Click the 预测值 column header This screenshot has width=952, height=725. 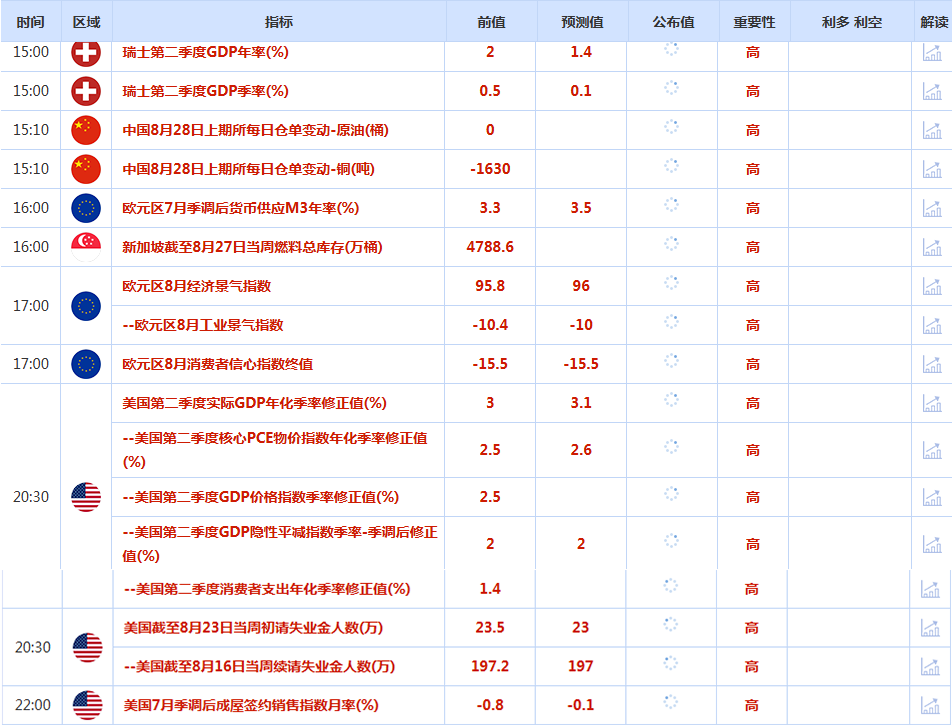click(582, 22)
